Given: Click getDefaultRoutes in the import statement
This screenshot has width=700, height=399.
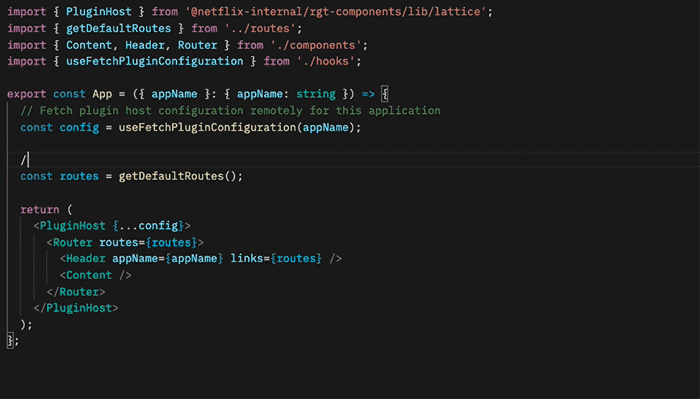Looking at the screenshot, I should [118, 29].
